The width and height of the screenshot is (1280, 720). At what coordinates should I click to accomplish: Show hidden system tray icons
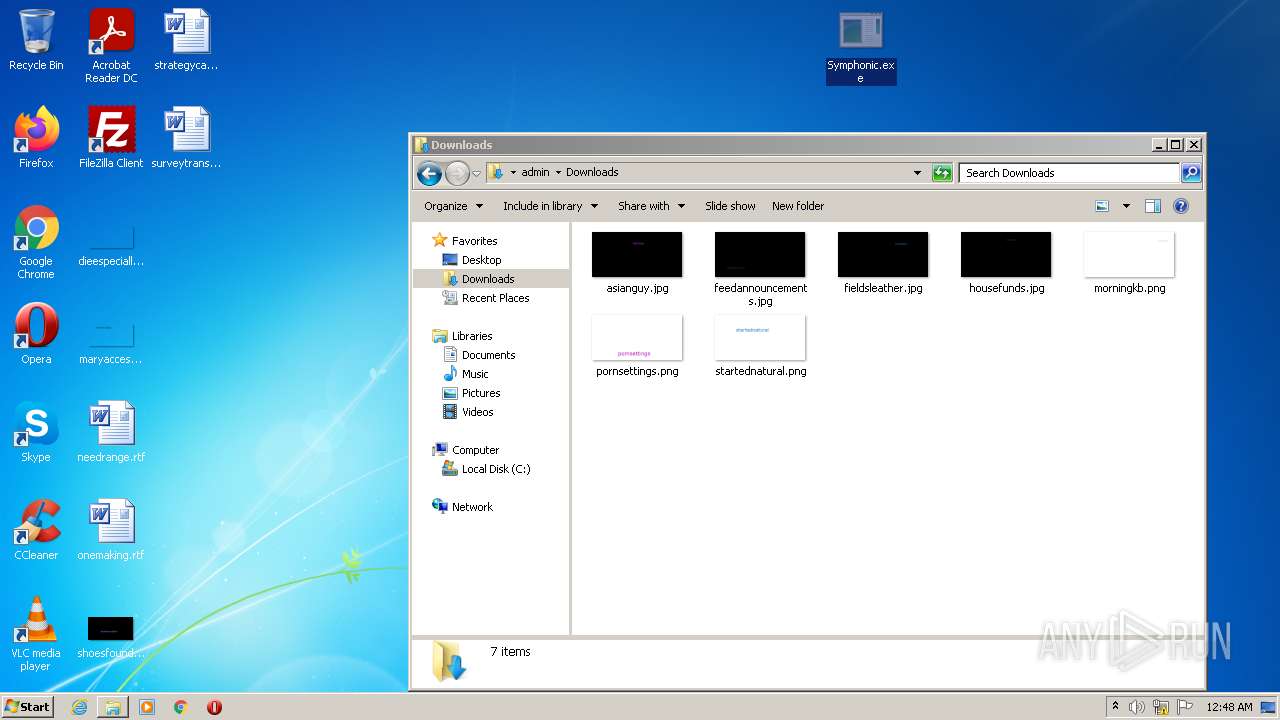click(1115, 707)
